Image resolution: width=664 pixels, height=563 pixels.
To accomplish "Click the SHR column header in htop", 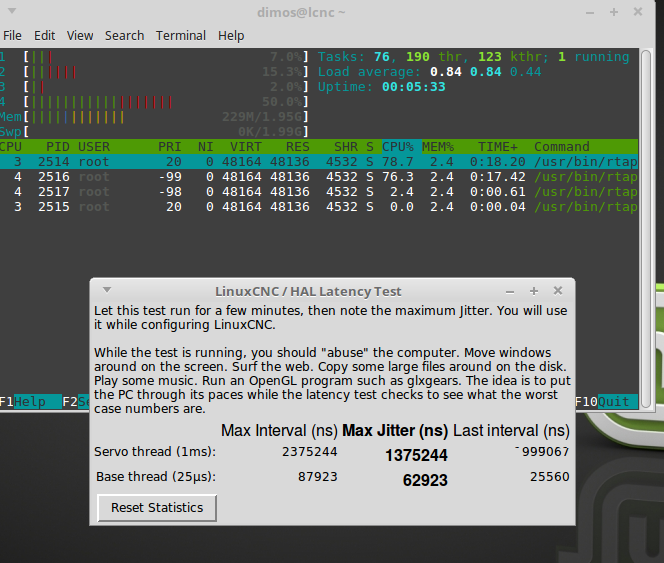I will [x=346, y=147].
